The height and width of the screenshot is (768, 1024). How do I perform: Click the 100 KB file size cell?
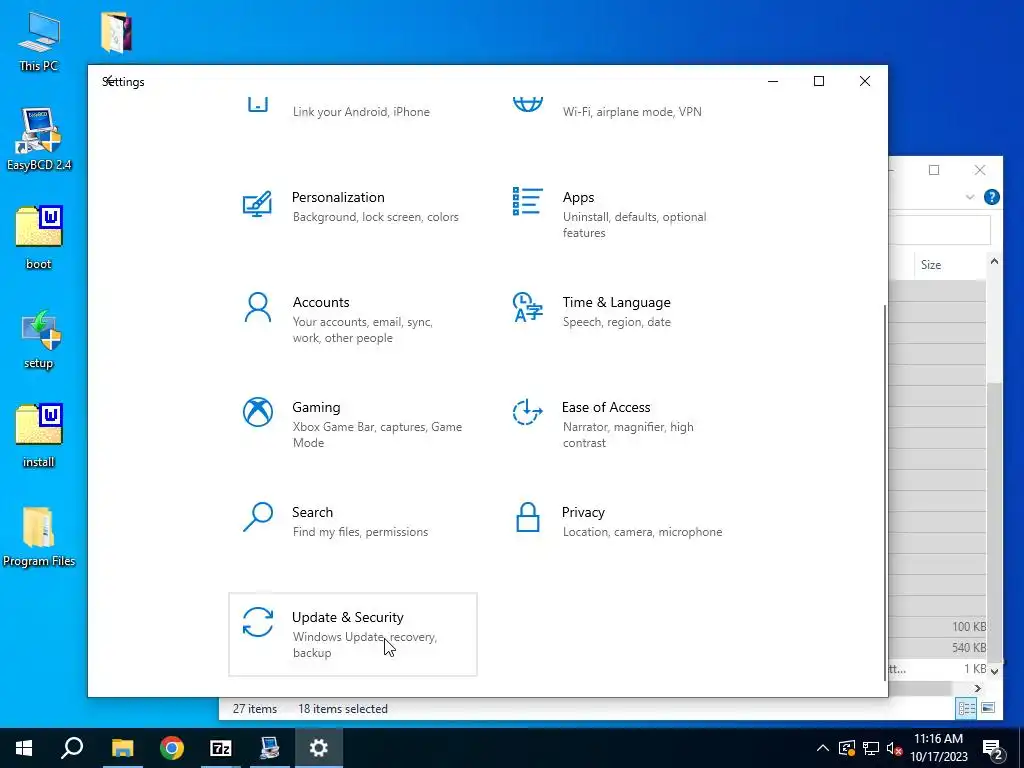coord(968,626)
